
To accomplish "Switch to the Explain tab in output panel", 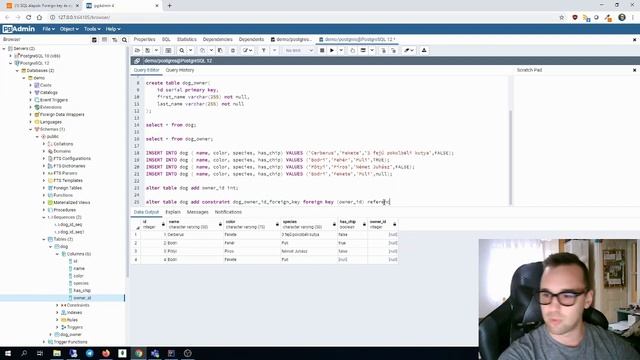I will (173, 212).
